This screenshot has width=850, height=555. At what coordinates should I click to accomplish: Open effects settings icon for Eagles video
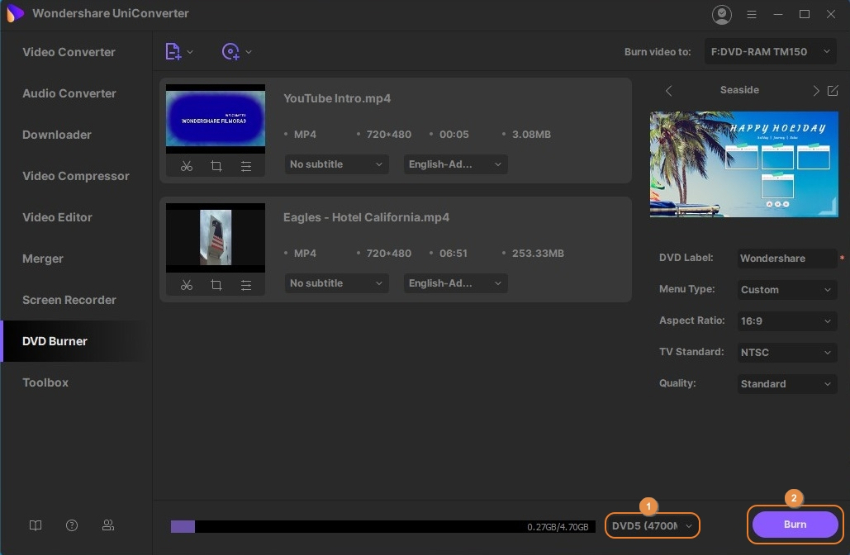[x=246, y=285]
